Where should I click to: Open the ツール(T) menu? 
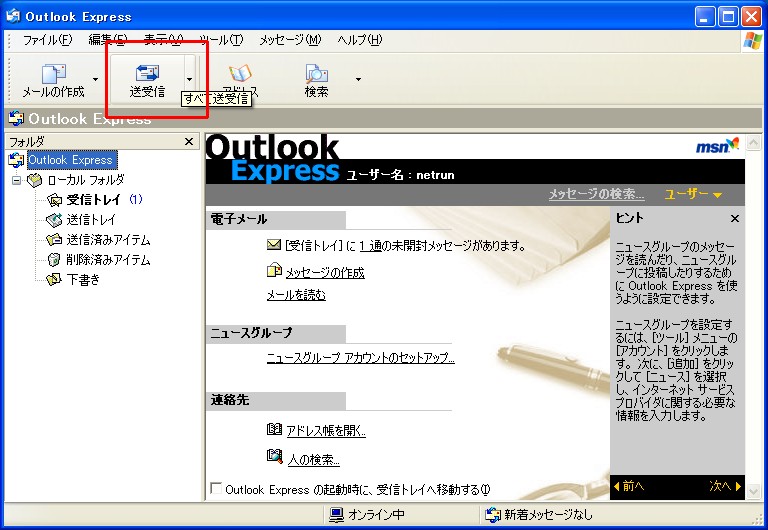[x=221, y=40]
